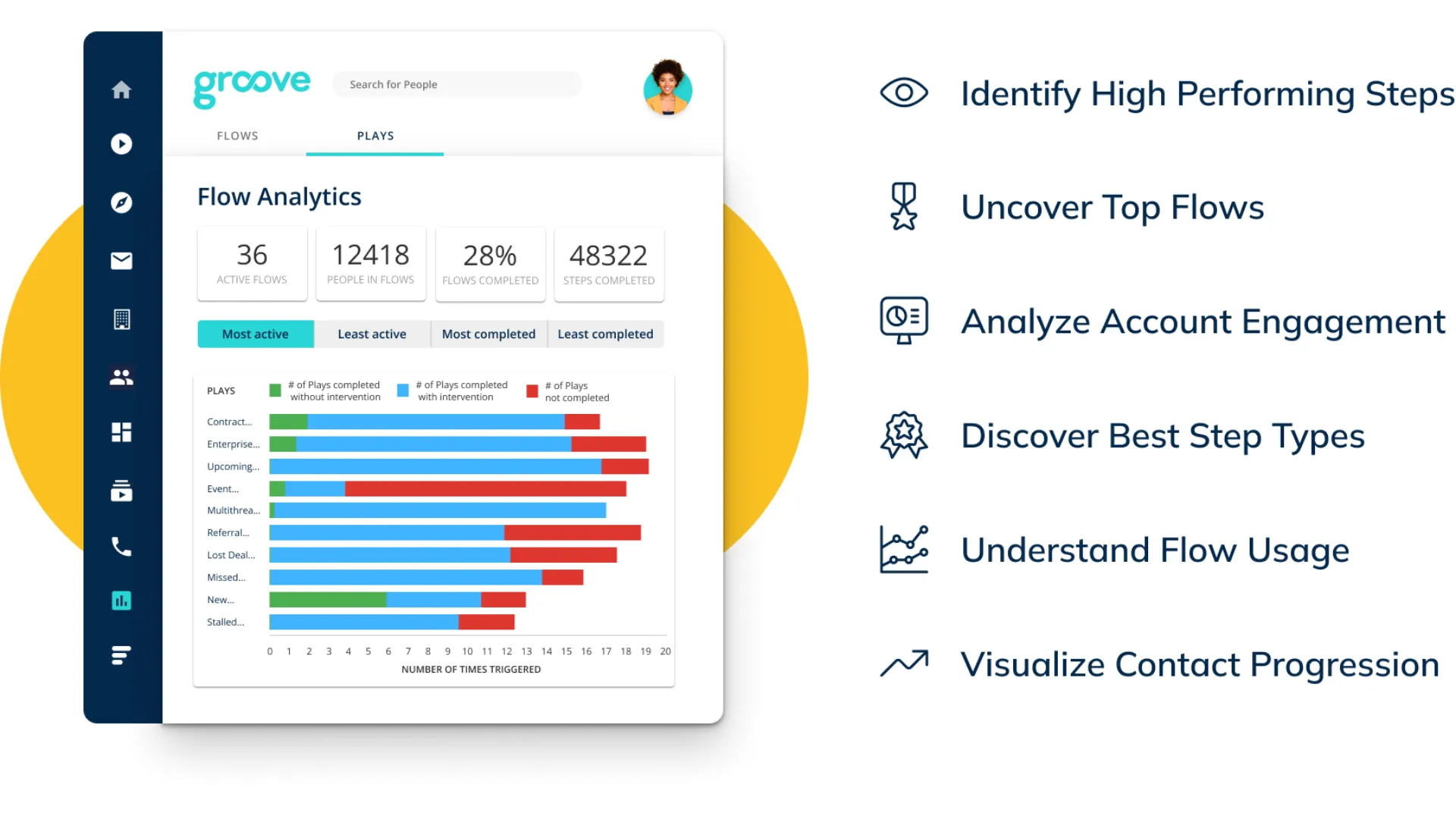Choose the Least completed filter
The height and width of the screenshot is (819, 1456).
pos(605,334)
